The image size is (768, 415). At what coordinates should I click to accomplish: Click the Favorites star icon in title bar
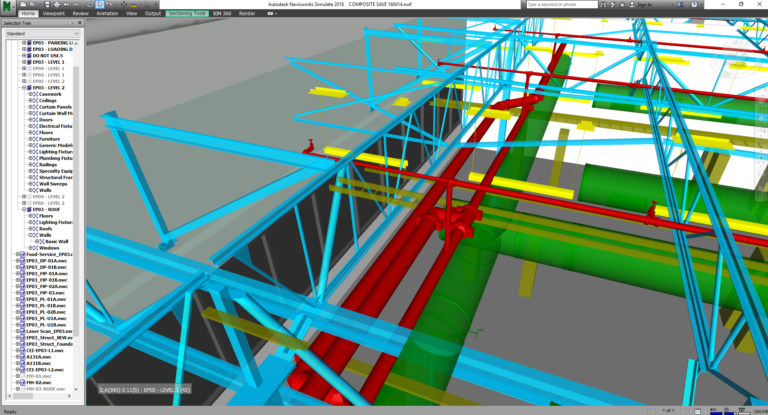[x=623, y=4]
